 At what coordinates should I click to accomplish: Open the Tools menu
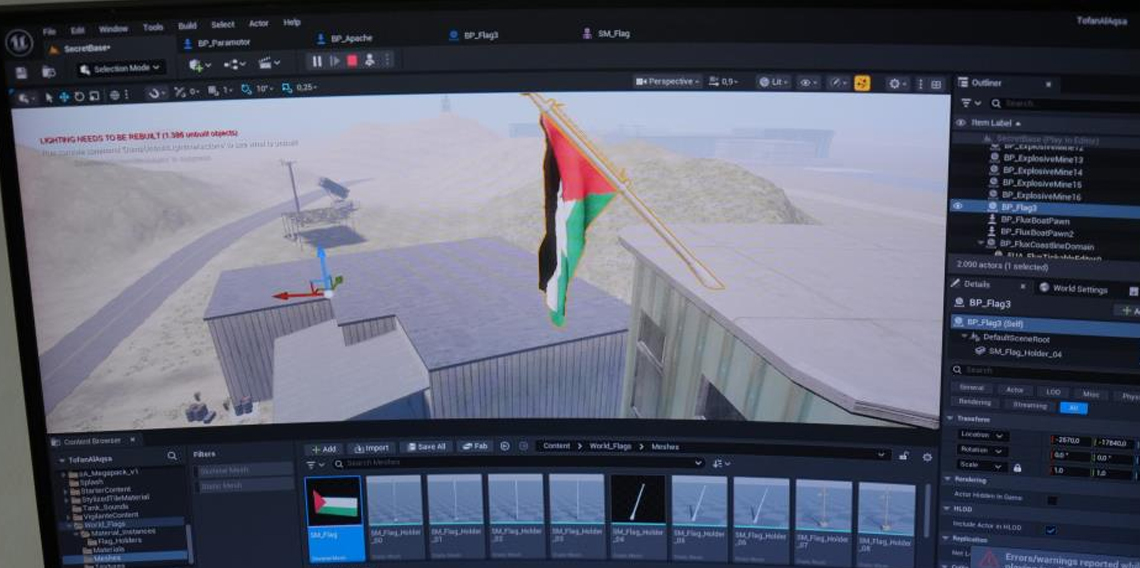point(153,28)
